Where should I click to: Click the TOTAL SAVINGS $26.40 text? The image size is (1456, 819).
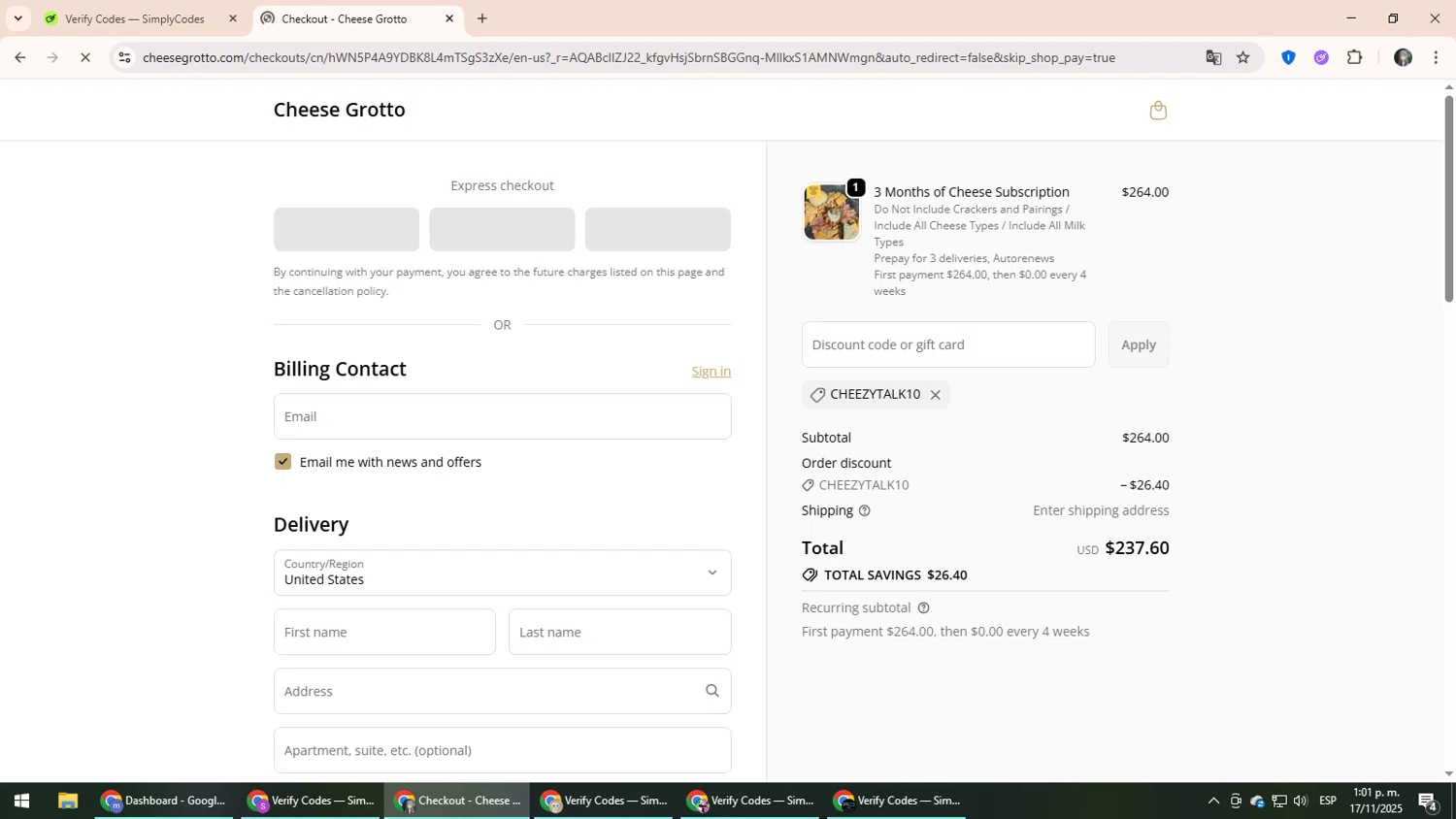895,575
